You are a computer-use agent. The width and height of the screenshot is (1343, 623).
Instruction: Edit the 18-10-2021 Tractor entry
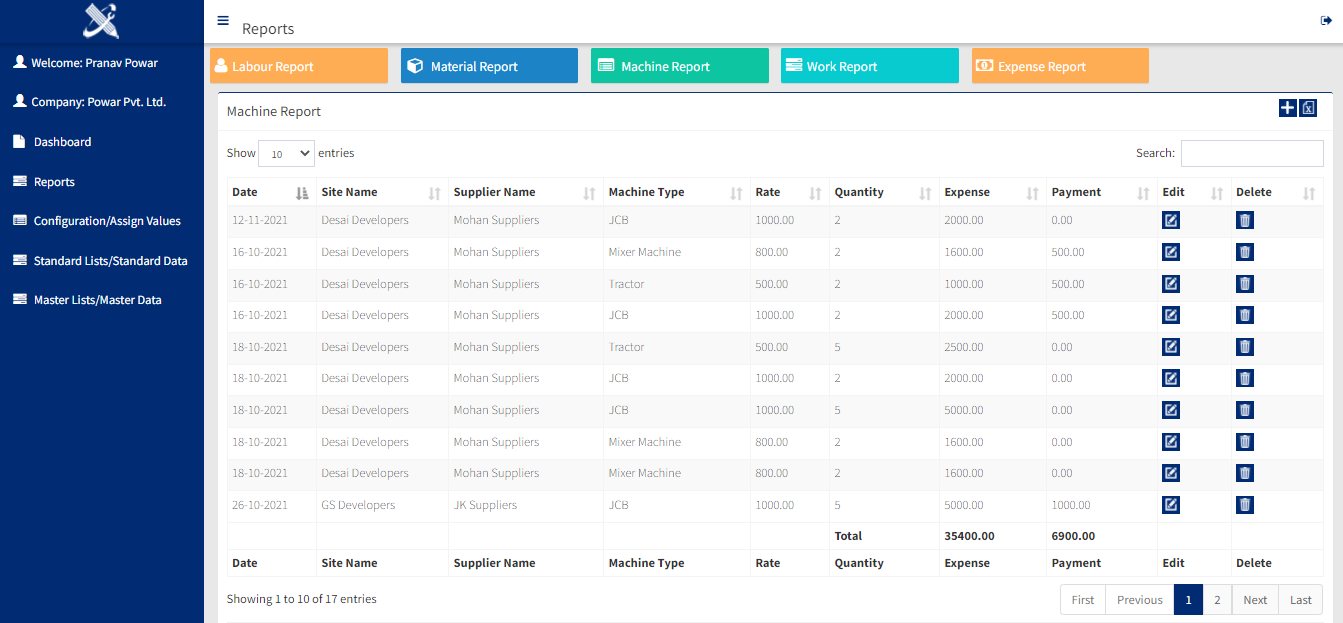[1171, 347]
